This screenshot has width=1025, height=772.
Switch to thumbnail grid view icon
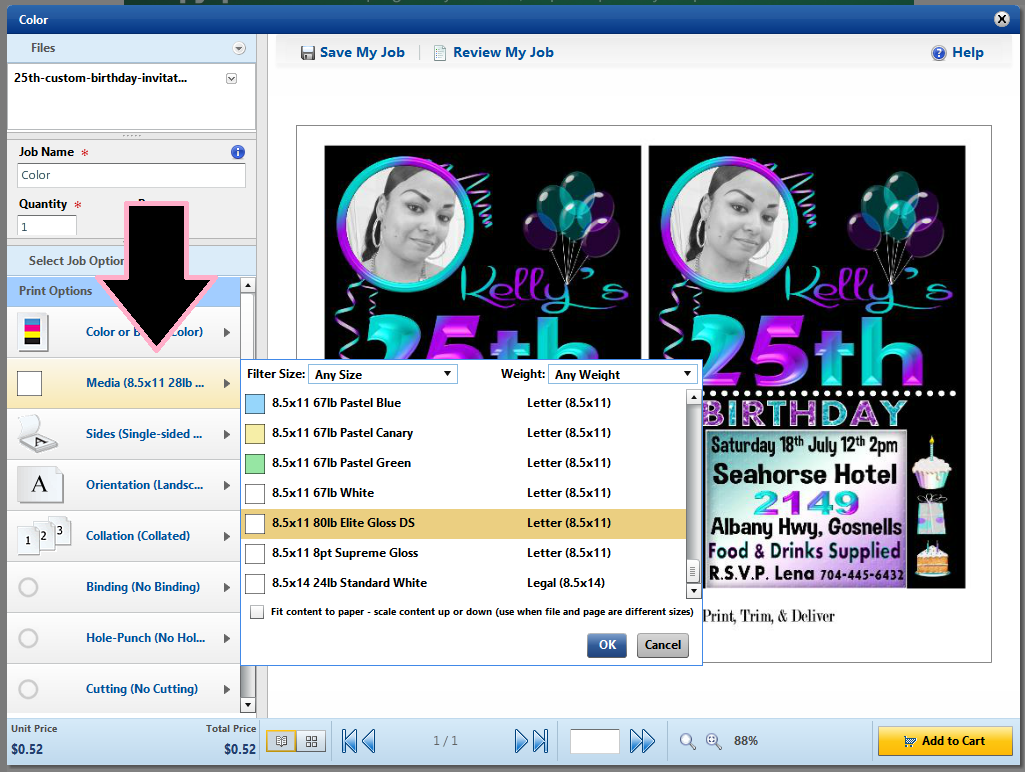click(x=311, y=741)
